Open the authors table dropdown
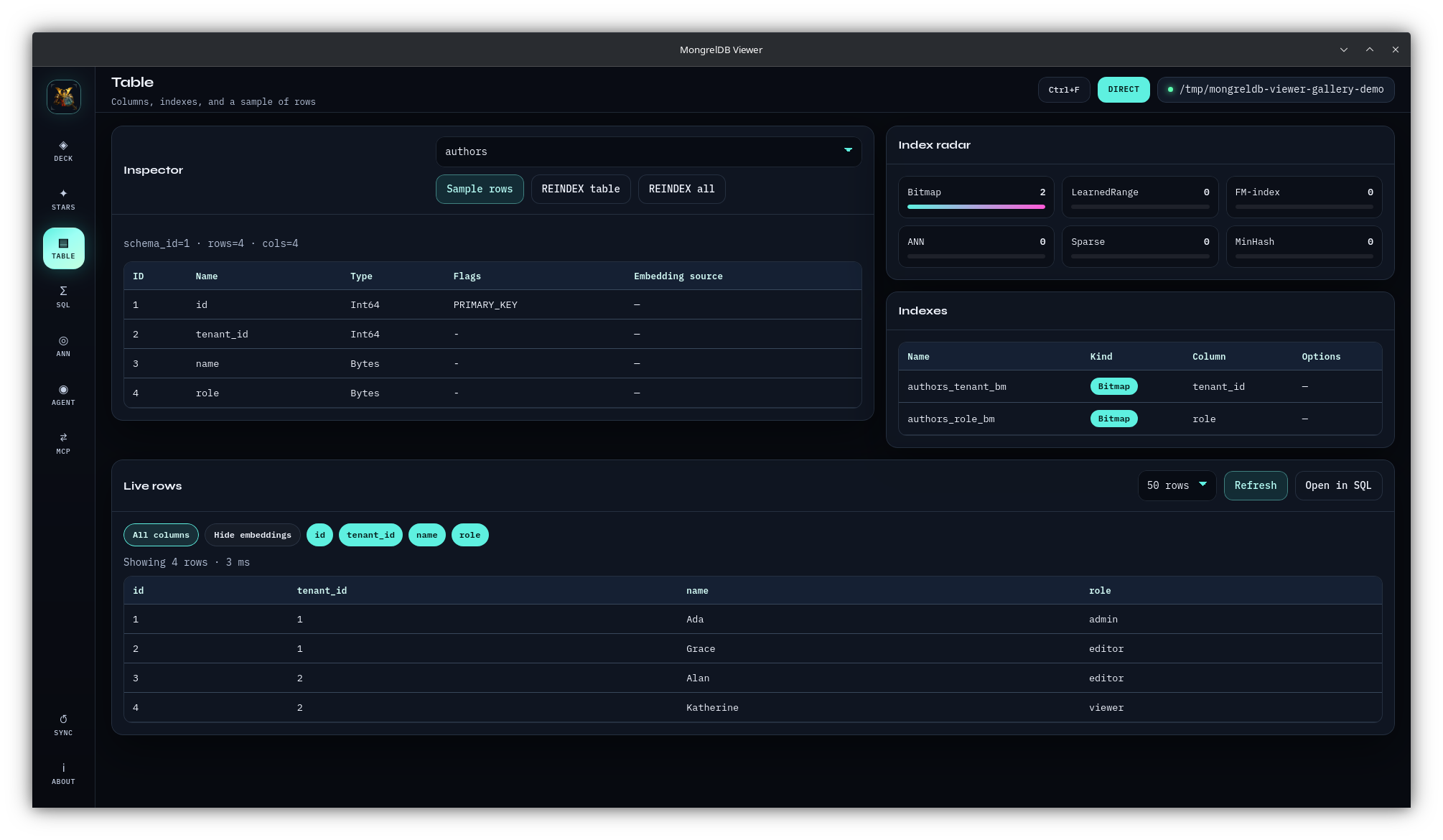 tap(648, 151)
